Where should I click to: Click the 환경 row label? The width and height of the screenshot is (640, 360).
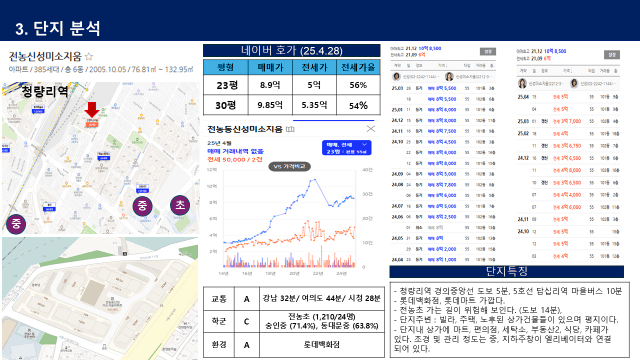219,344
